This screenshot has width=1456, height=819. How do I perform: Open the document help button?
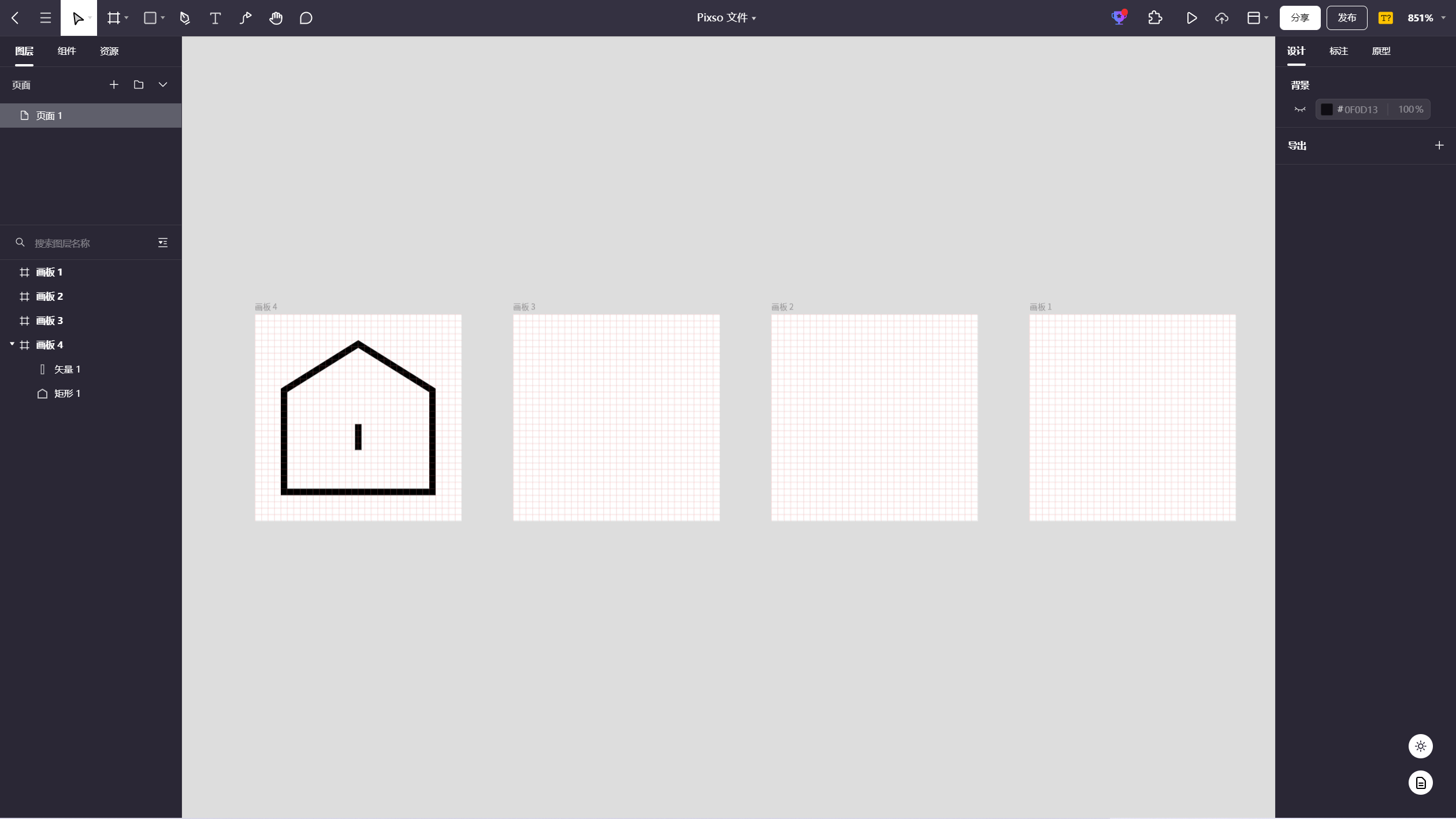tap(1420, 783)
